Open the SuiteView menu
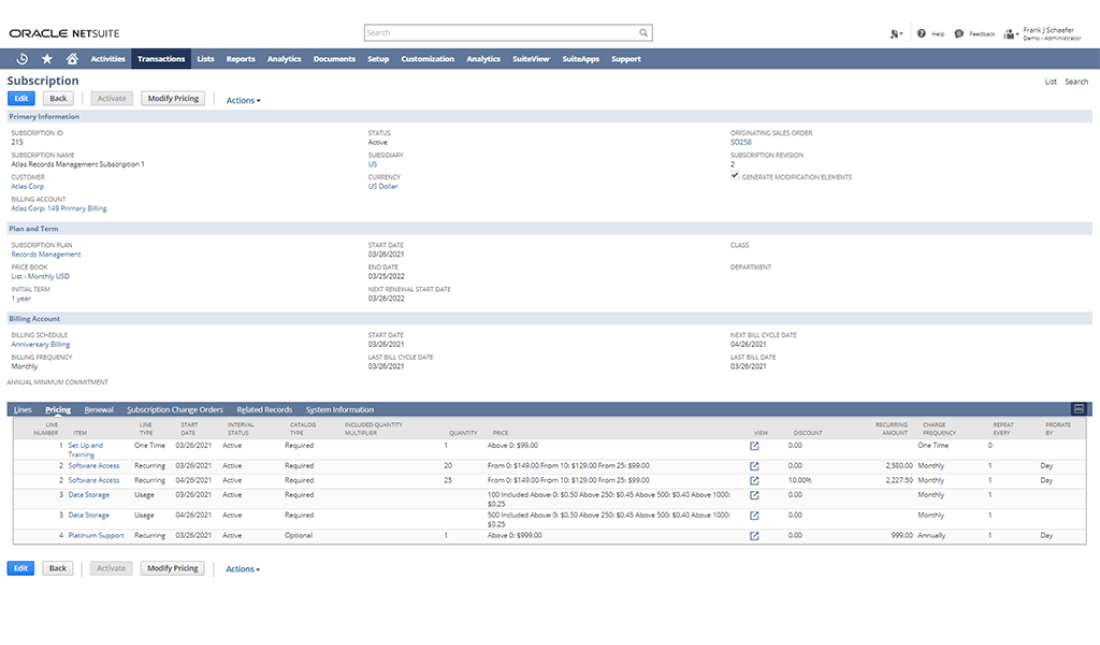 point(531,59)
